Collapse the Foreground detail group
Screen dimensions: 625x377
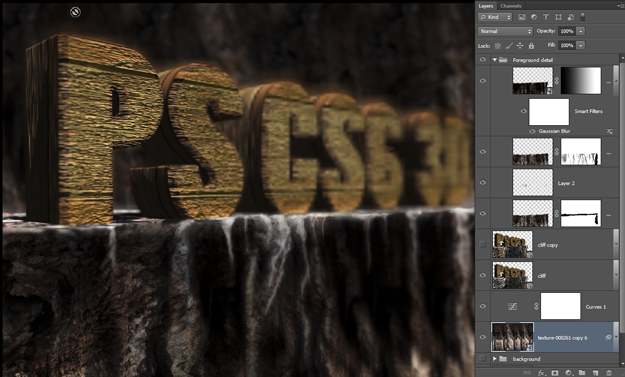pyautogui.click(x=495, y=60)
